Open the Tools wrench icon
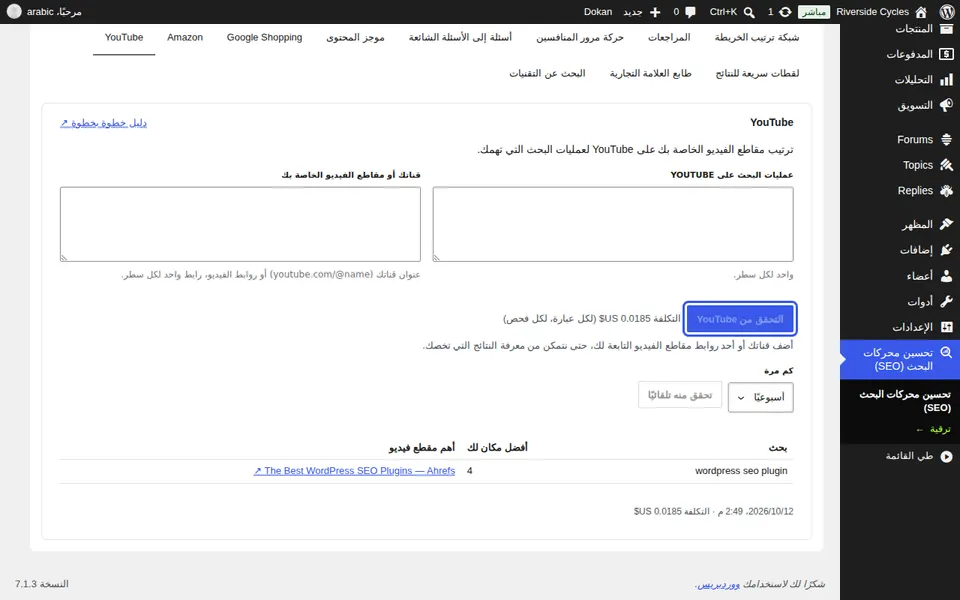The width and height of the screenshot is (960, 600). click(947, 301)
